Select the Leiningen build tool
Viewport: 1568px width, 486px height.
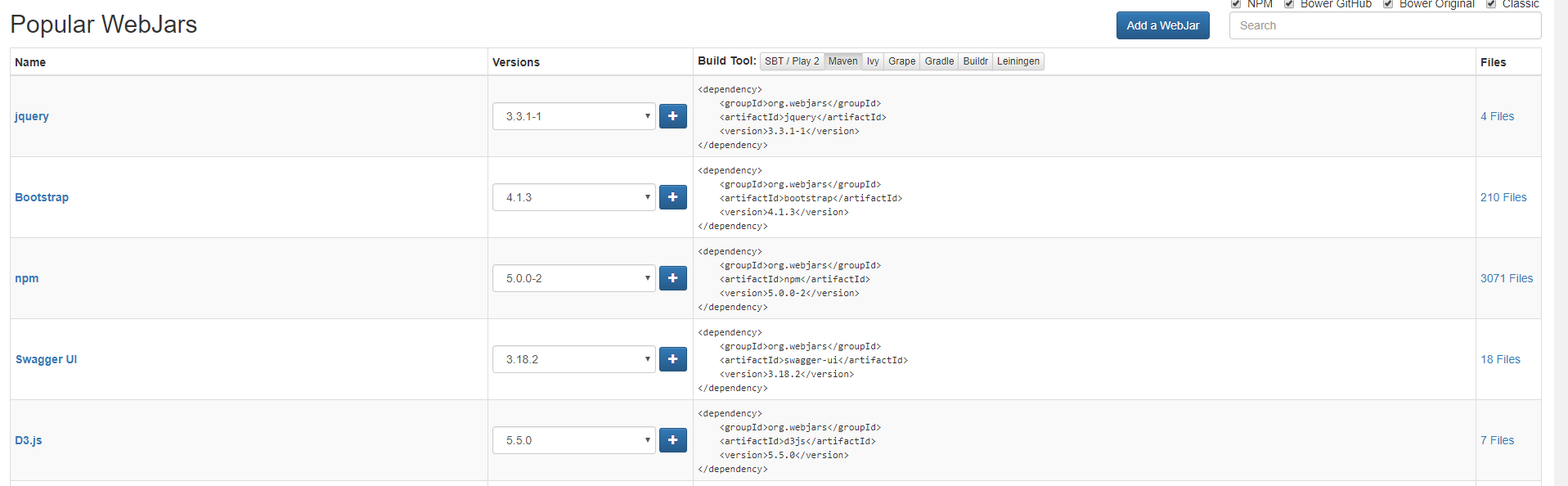coord(1018,61)
